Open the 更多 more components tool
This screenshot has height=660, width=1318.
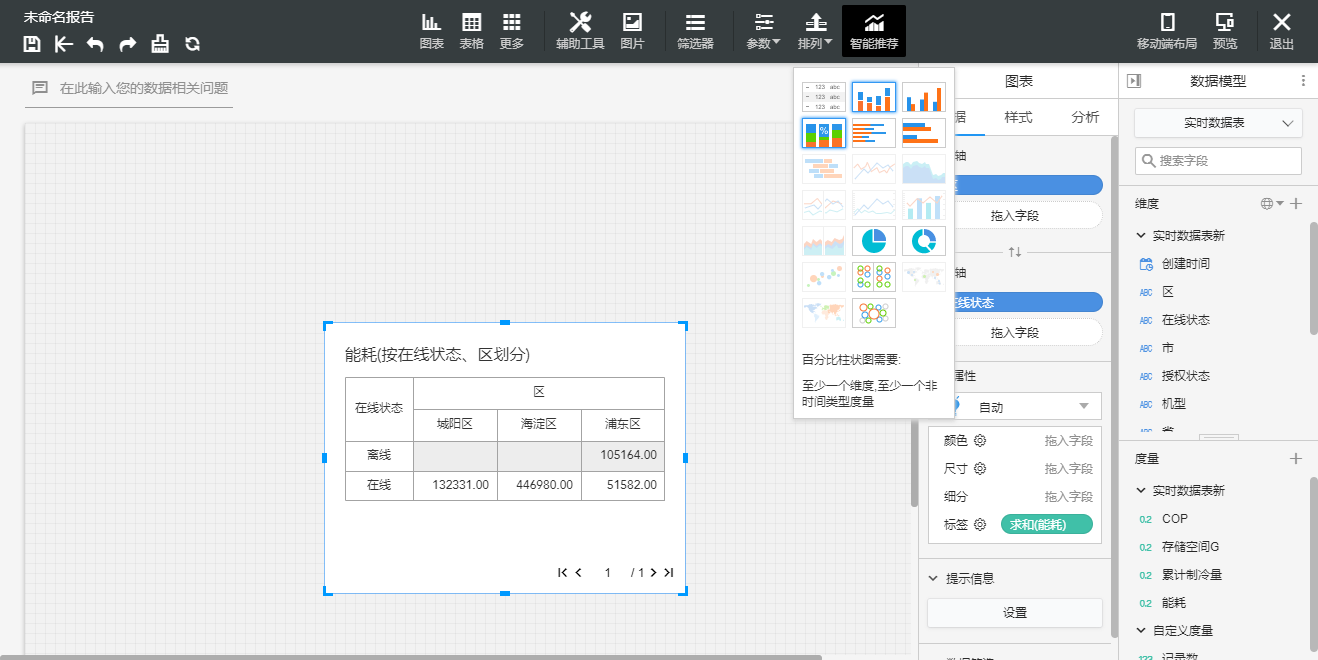[x=512, y=32]
